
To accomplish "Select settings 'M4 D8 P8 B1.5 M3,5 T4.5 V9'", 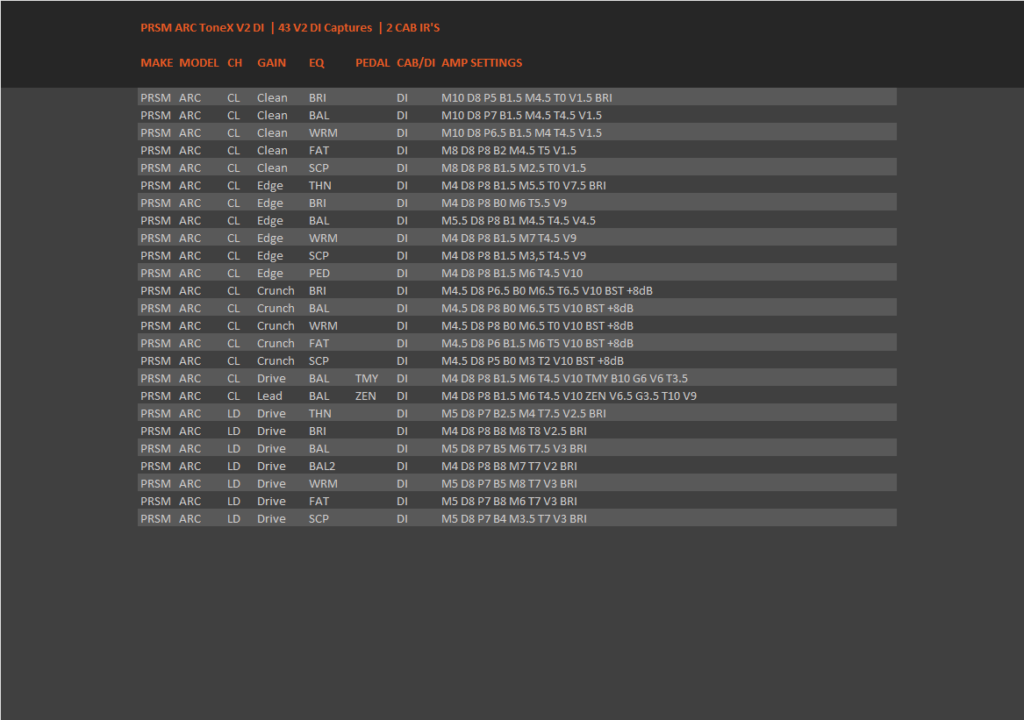I will [x=514, y=256].
